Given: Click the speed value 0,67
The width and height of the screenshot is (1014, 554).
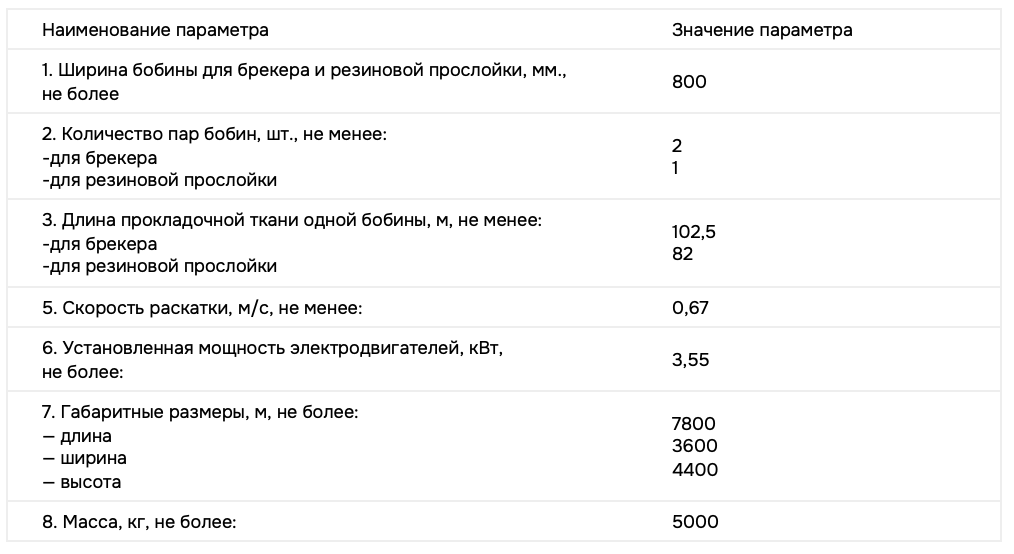Looking at the screenshot, I should click(x=690, y=307).
